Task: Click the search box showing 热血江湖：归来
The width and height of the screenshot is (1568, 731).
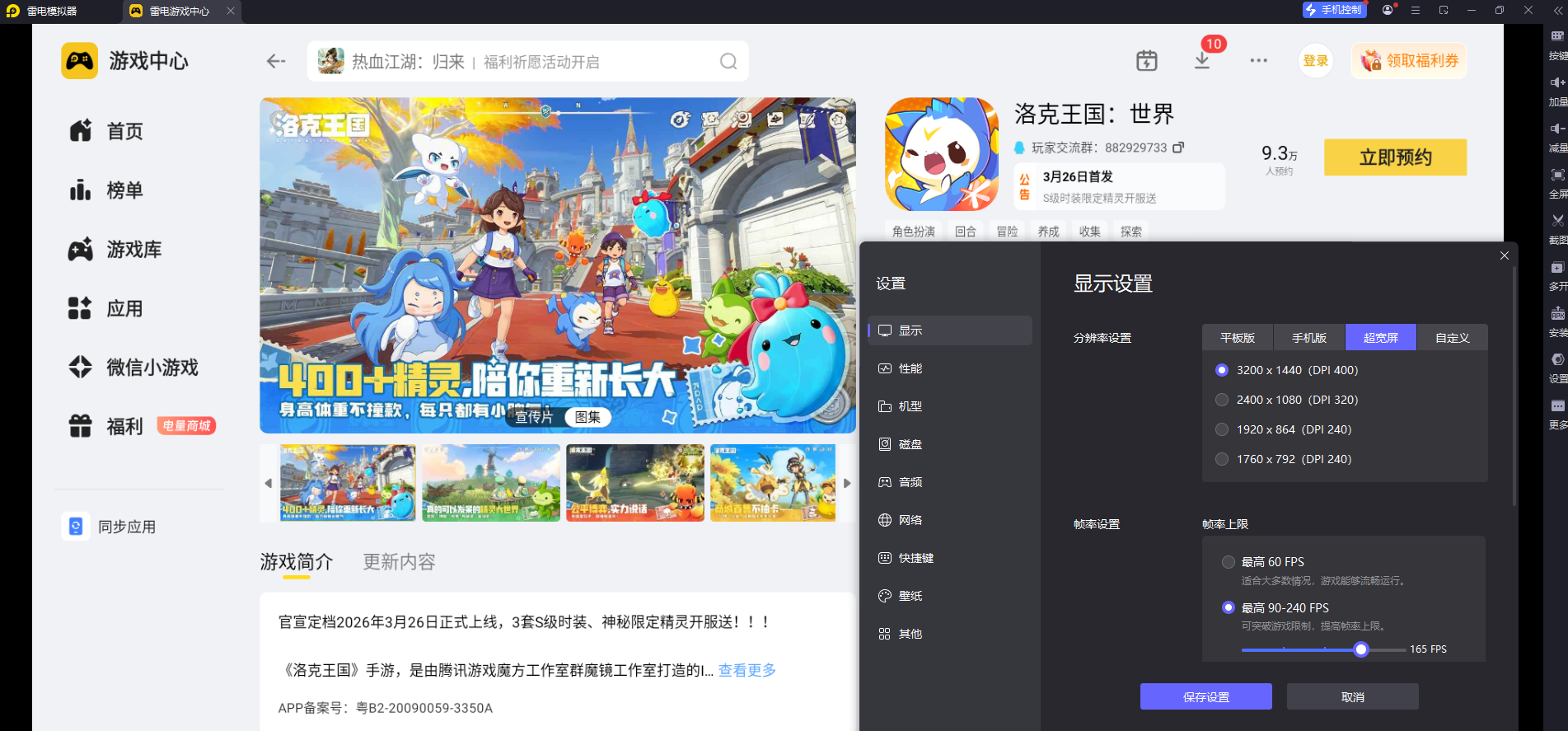Action: [x=528, y=61]
